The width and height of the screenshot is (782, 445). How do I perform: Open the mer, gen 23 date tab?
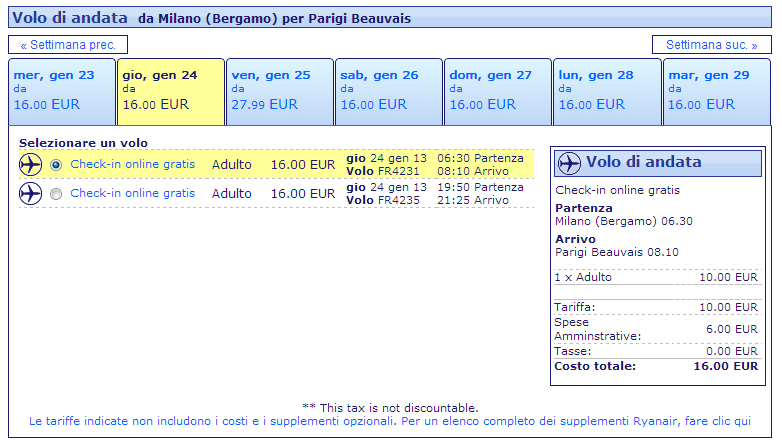[x=62, y=92]
